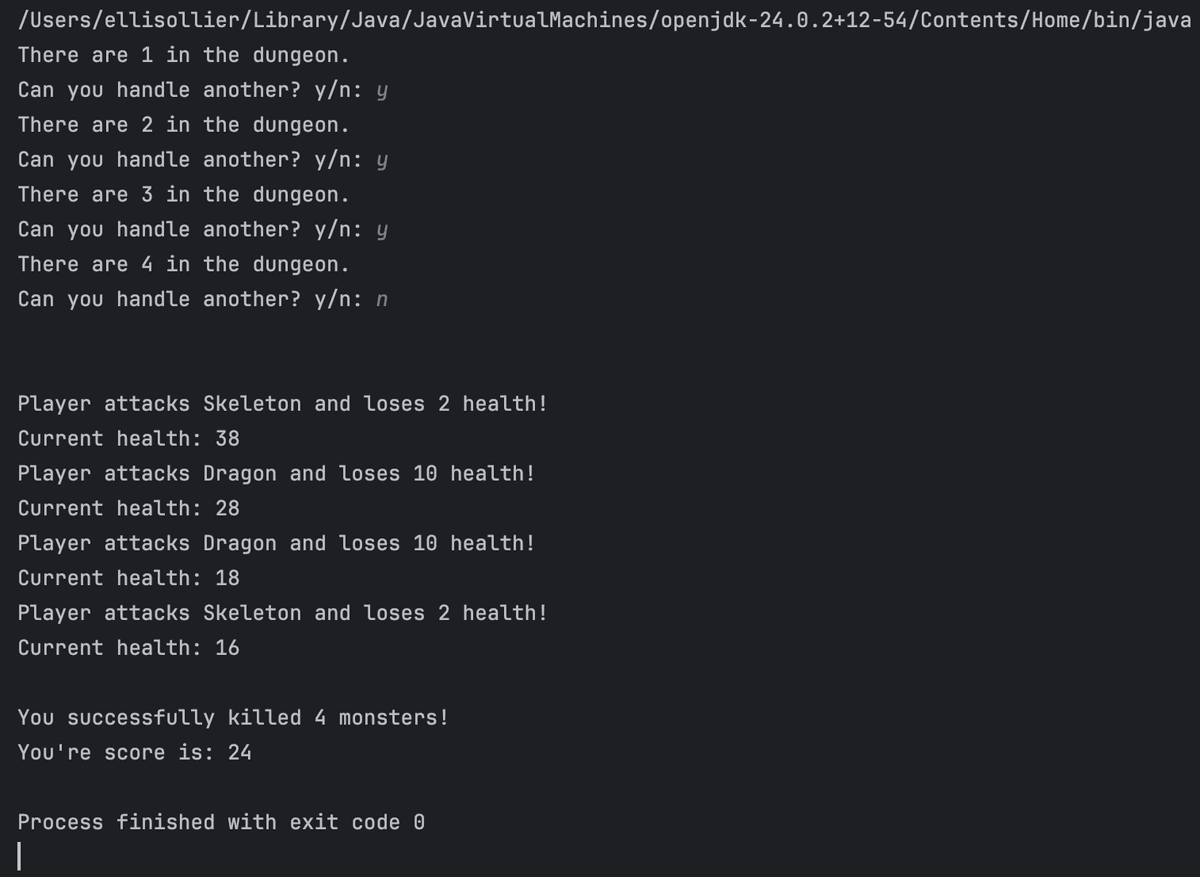Click the "Current health: 16" line
This screenshot has height=877, width=1200.
coord(129,648)
